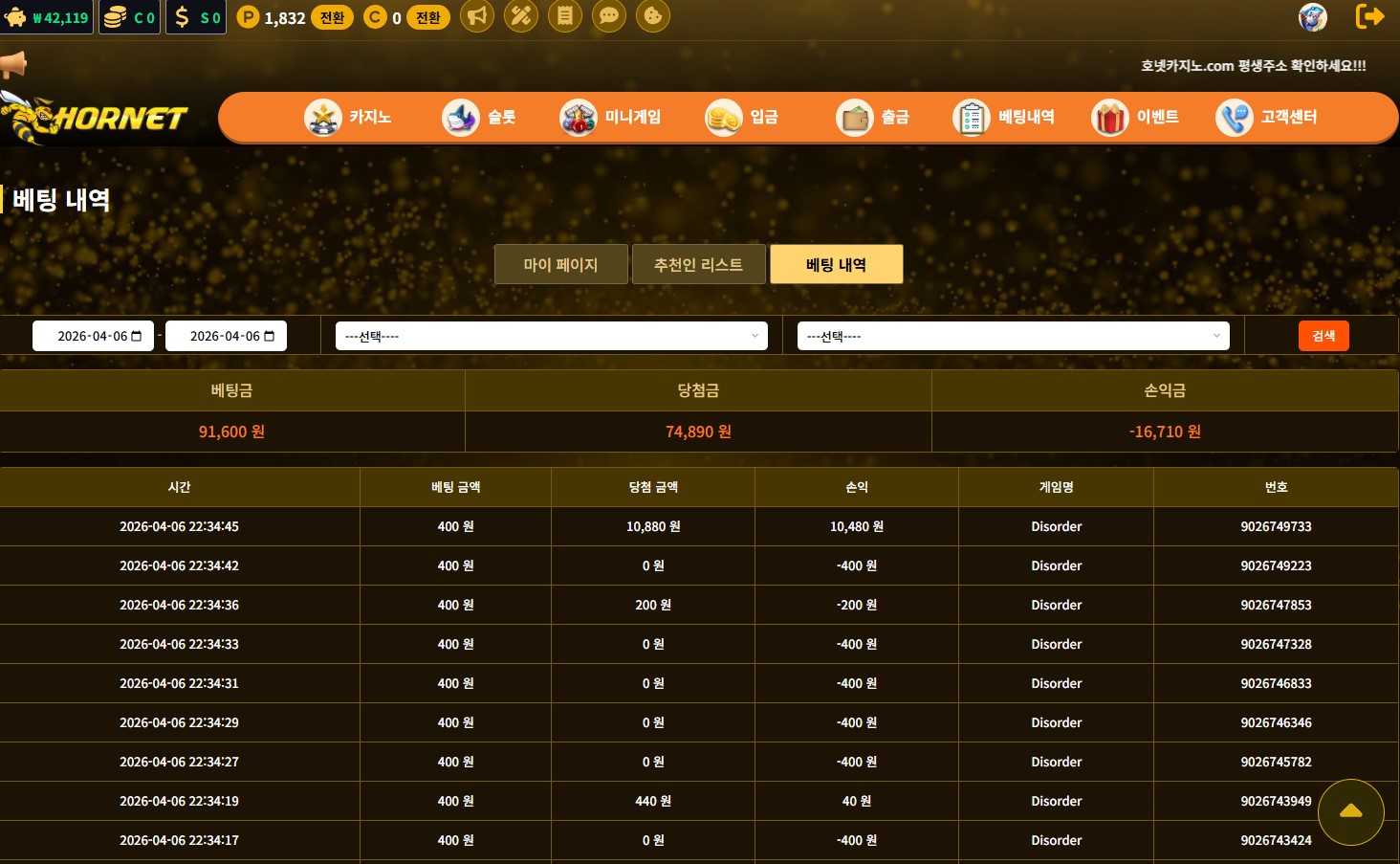Click the cookie icon in top bar

coord(653,16)
